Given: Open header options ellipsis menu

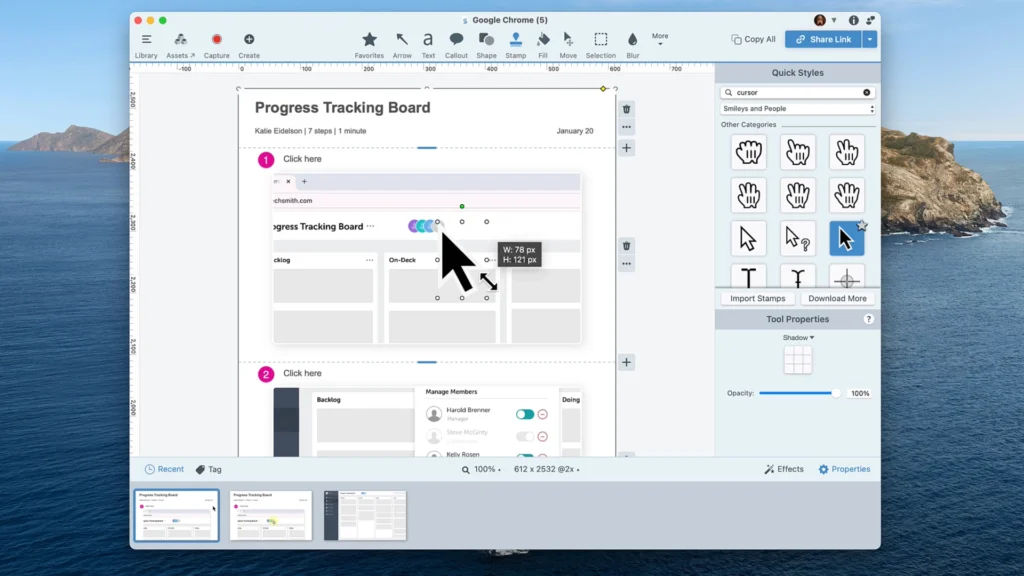Looking at the screenshot, I should click(626, 127).
